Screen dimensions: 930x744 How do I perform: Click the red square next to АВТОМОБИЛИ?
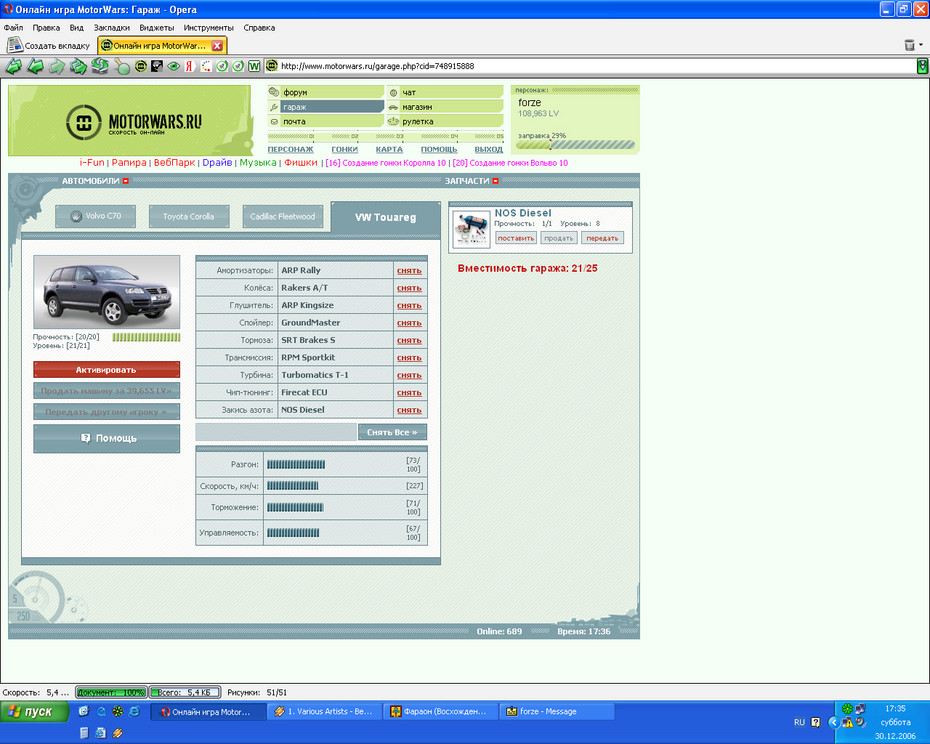126,181
